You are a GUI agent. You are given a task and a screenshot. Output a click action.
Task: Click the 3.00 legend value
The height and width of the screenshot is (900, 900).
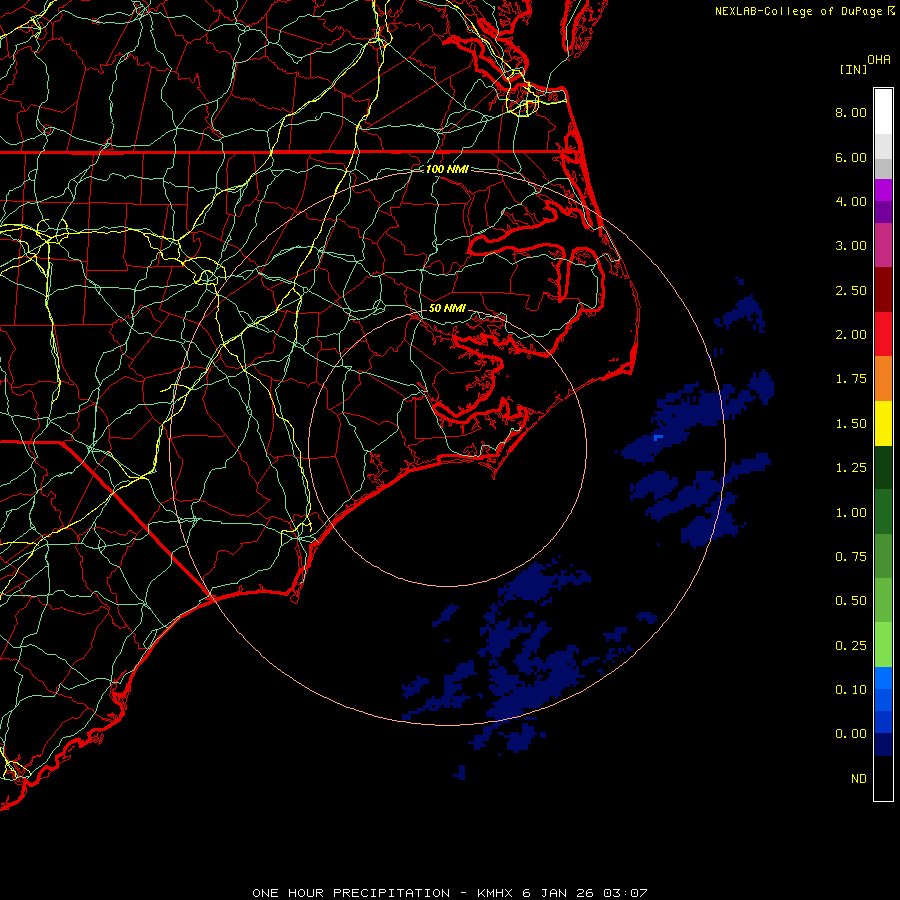pyautogui.click(x=851, y=246)
